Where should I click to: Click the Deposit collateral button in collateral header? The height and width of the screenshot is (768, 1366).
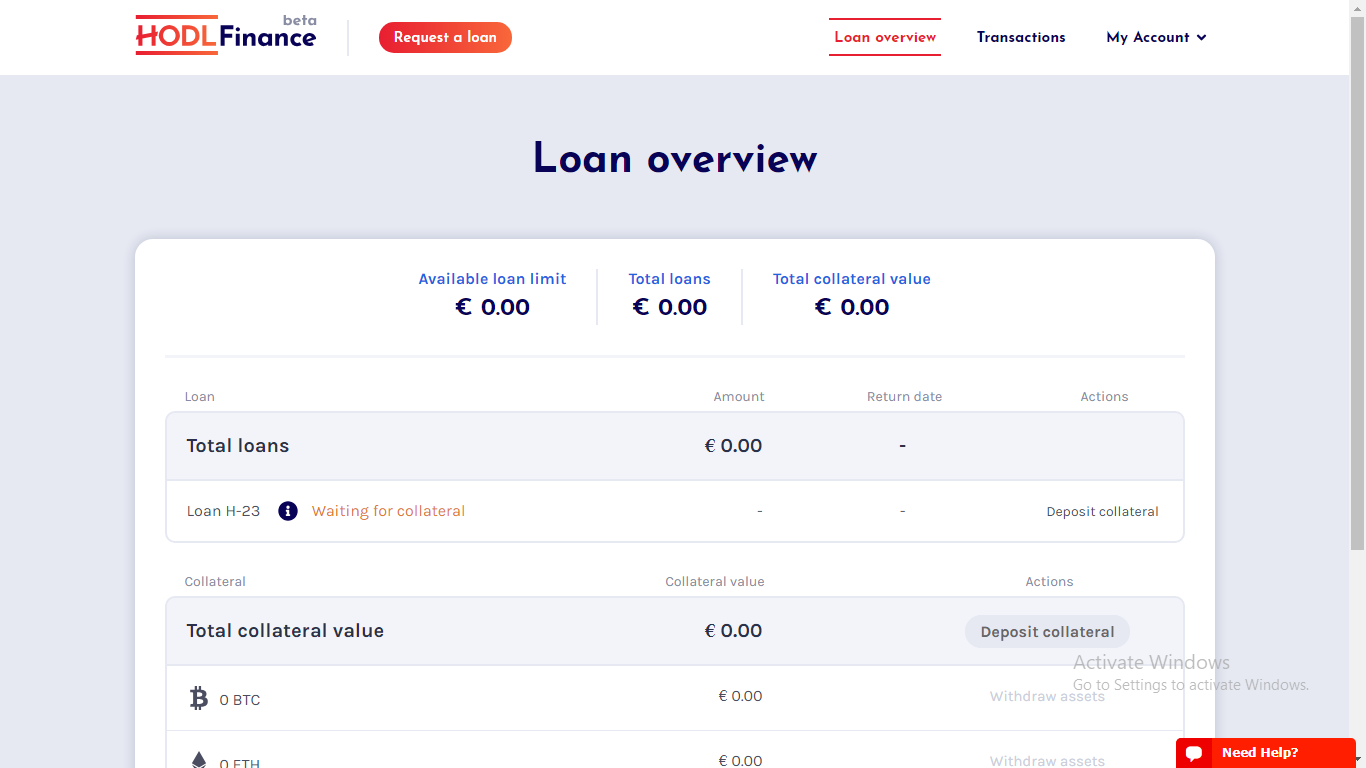pos(1047,632)
